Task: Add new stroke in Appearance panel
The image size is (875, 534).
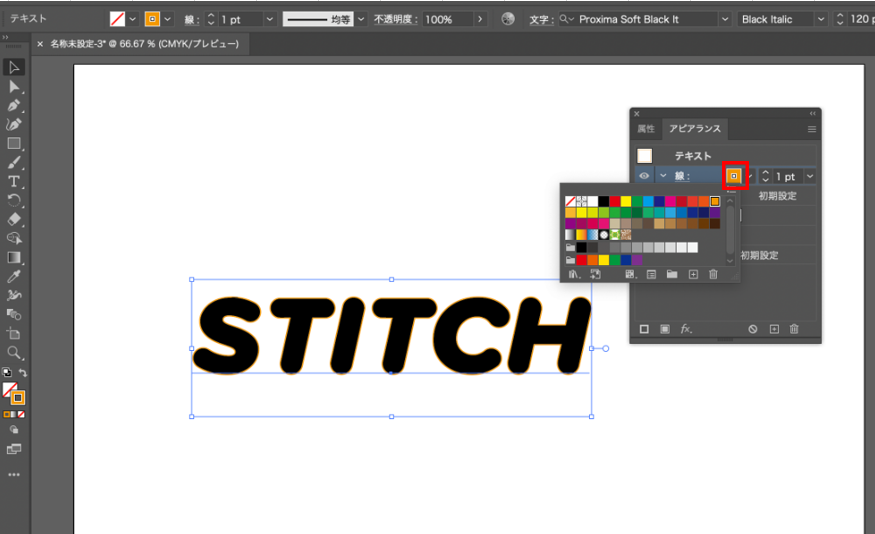Action: [x=644, y=329]
